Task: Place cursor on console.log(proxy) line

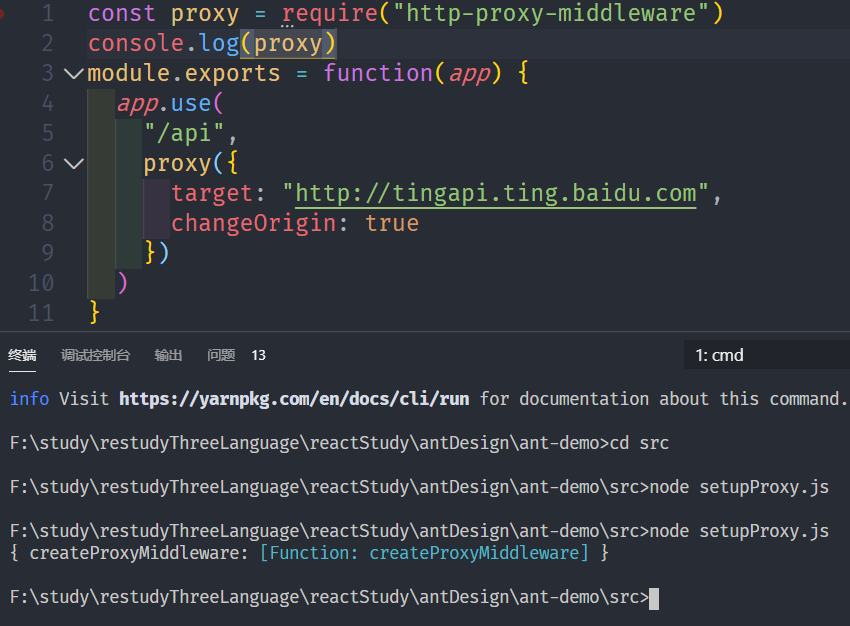Action: click(x=212, y=43)
